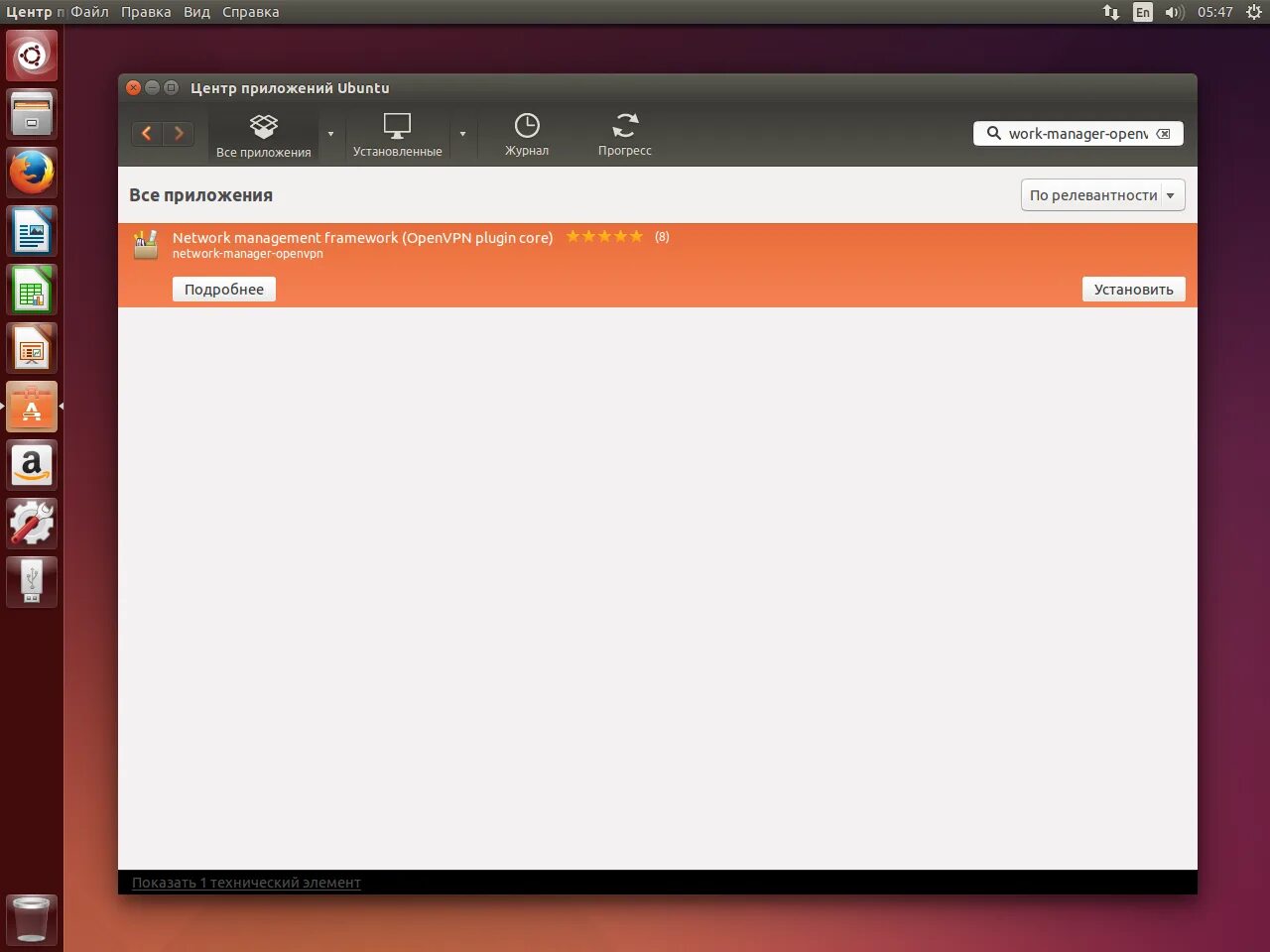Close the Ubuntu Software Center window
Viewport: 1270px width, 952px height.
pyautogui.click(x=134, y=87)
